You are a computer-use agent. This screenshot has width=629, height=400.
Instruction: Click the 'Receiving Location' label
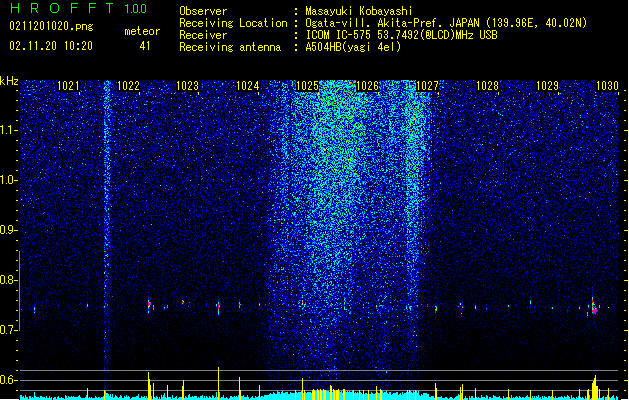click(233, 23)
